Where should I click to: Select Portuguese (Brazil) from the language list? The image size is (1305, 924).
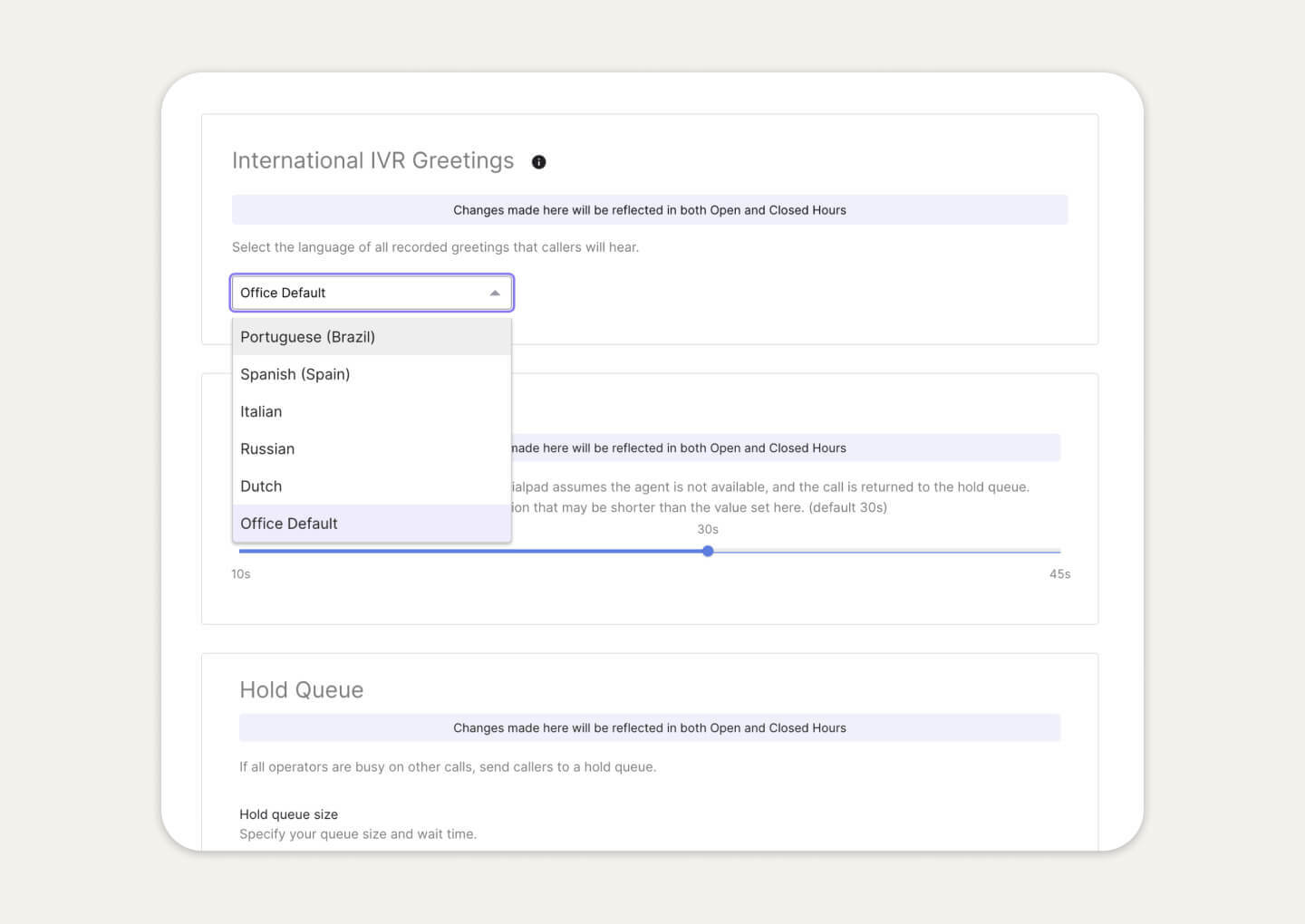307,337
